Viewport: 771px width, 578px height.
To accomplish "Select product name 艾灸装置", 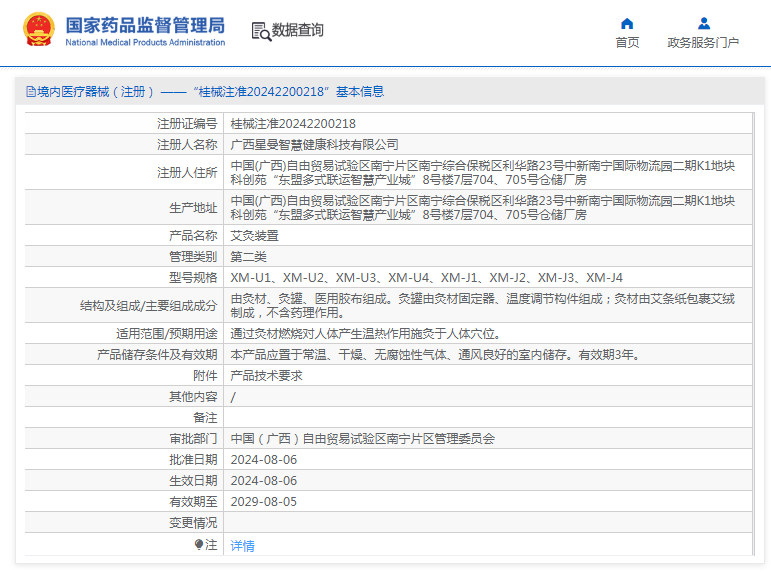I will [x=254, y=236].
